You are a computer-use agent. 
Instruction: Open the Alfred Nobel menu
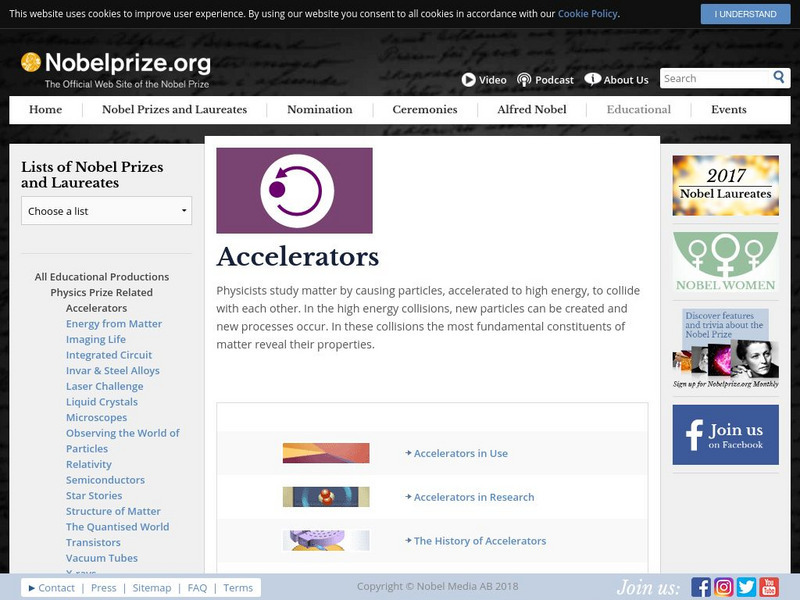532,110
